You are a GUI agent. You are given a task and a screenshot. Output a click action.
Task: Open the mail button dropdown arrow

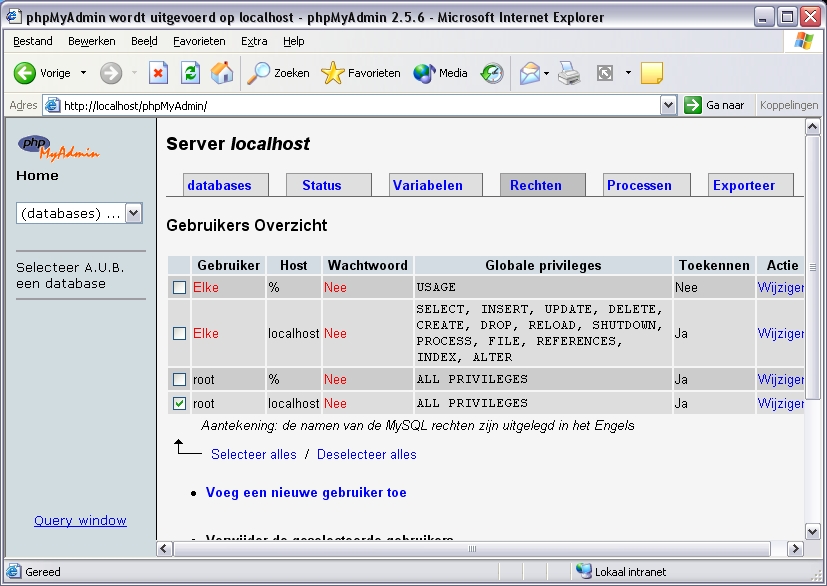coord(546,73)
